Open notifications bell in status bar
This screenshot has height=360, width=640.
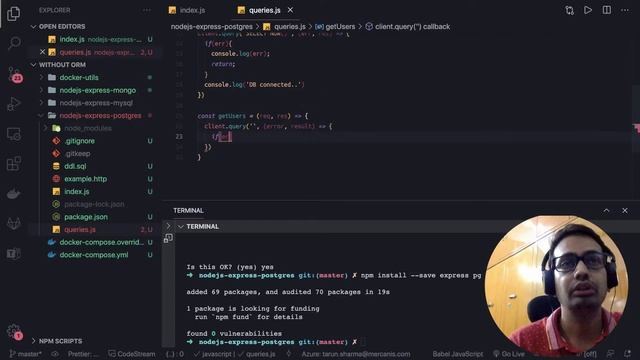[x=627, y=354]
